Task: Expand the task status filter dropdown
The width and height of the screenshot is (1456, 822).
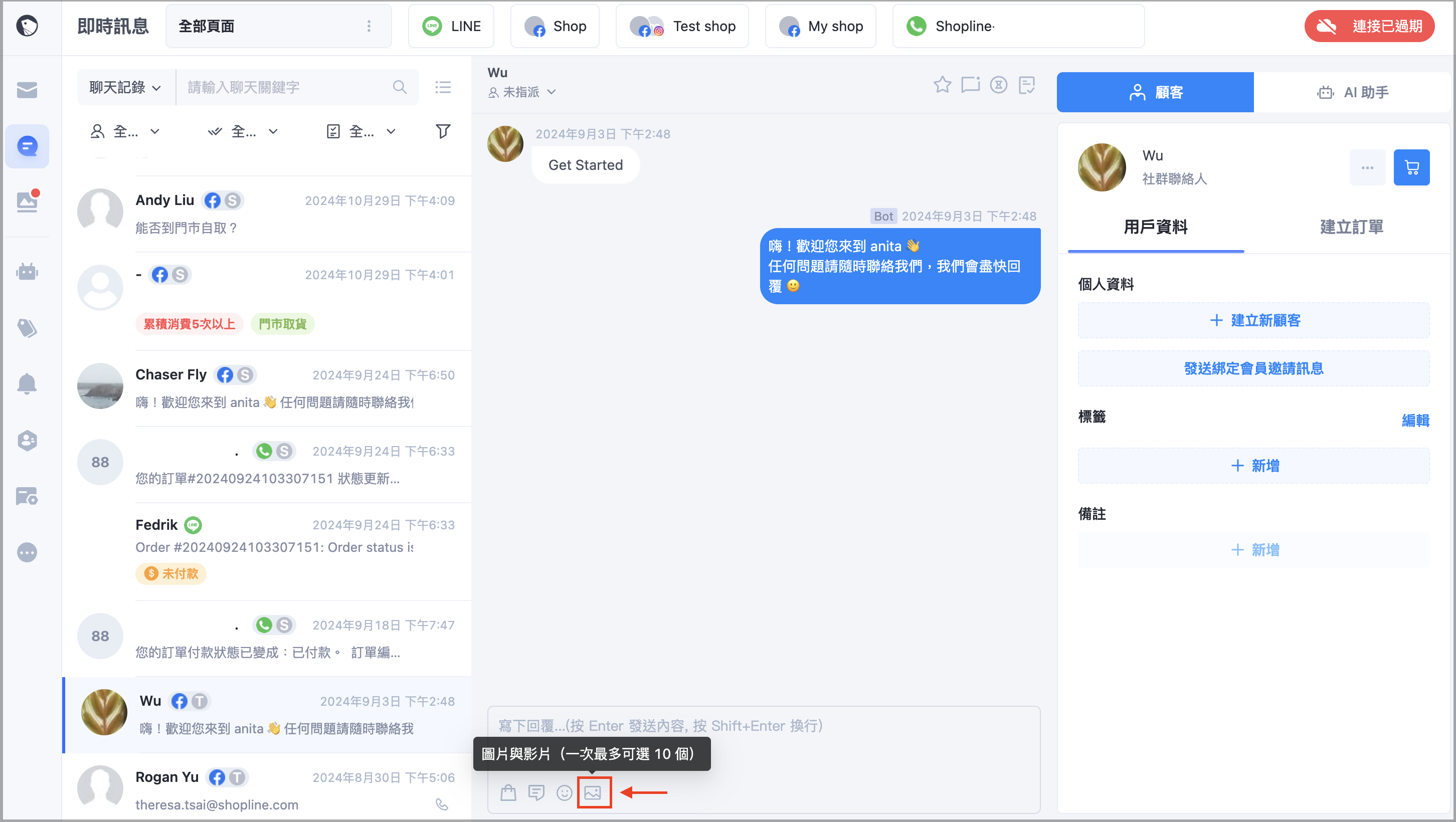Action: coord(361,131)
